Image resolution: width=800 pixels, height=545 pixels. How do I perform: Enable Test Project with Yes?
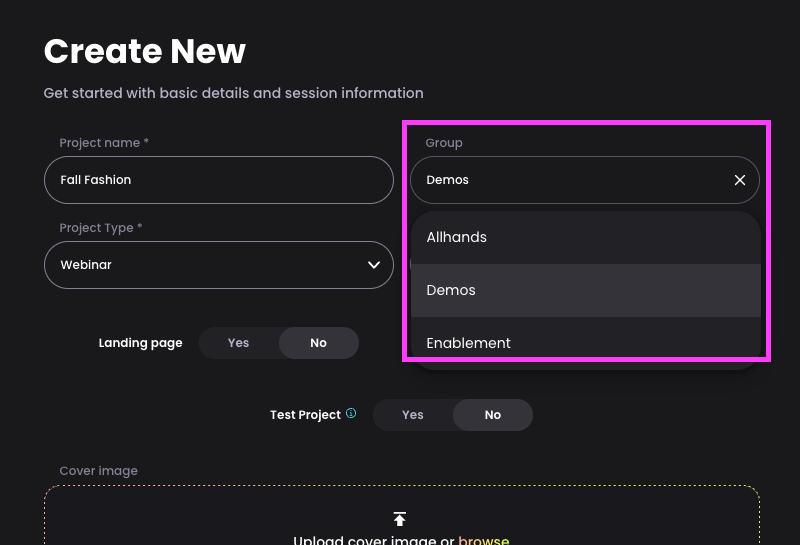click(413, 415)
